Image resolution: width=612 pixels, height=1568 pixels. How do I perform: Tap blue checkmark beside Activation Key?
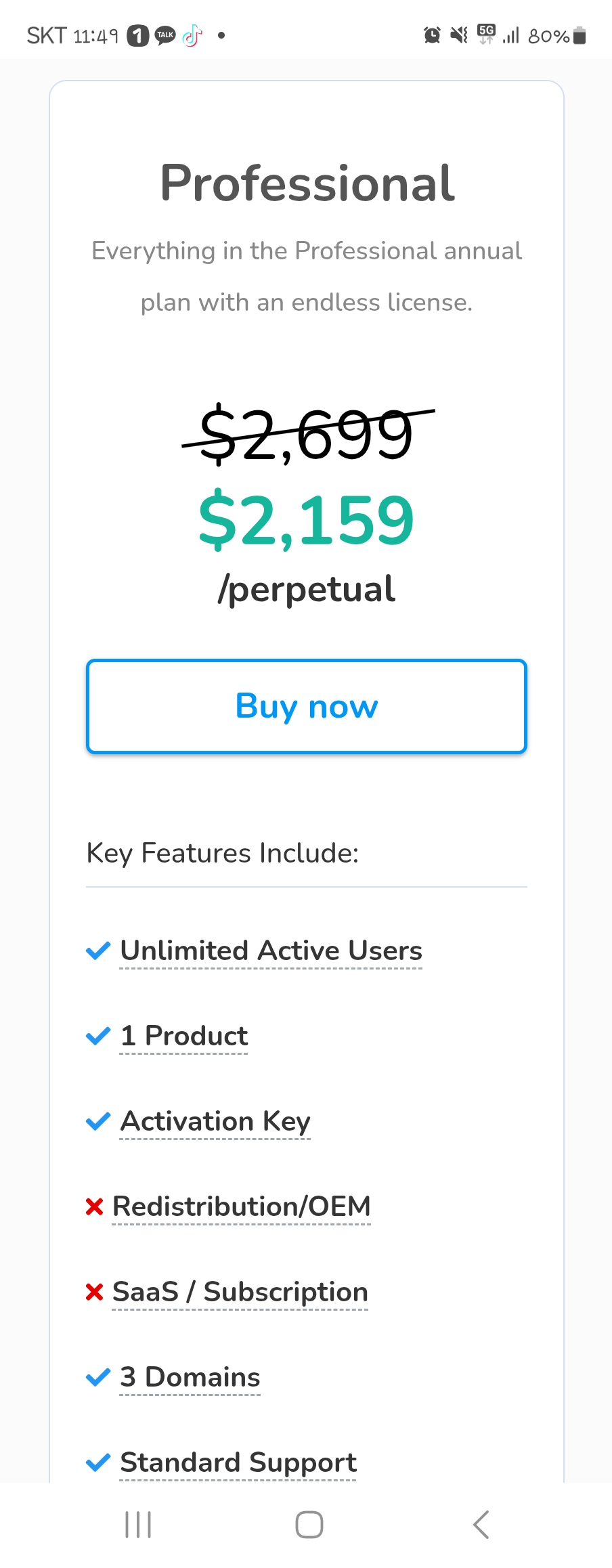[x=98, y=1121]
